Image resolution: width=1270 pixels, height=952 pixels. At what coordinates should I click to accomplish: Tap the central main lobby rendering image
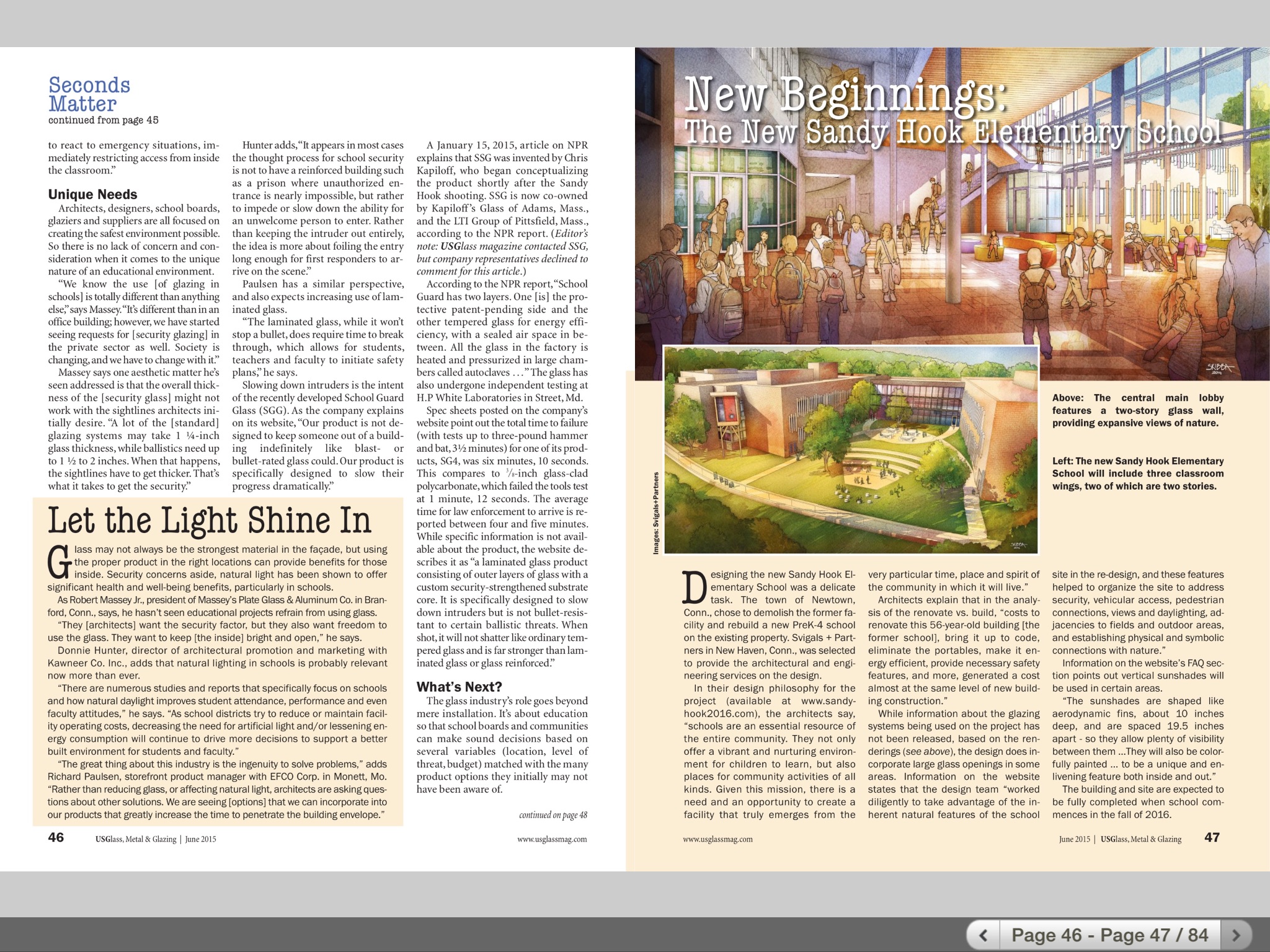[x=955, y=248]
